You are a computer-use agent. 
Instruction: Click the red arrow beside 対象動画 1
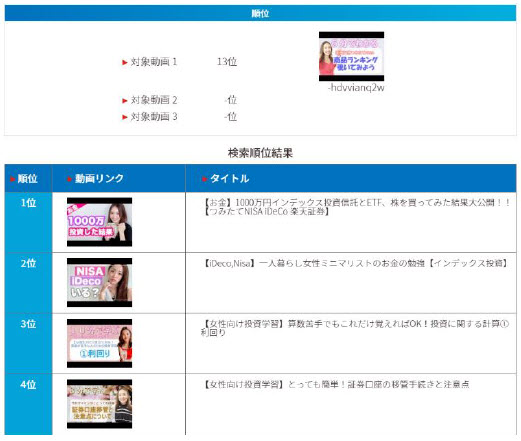(x=125, y=62)
